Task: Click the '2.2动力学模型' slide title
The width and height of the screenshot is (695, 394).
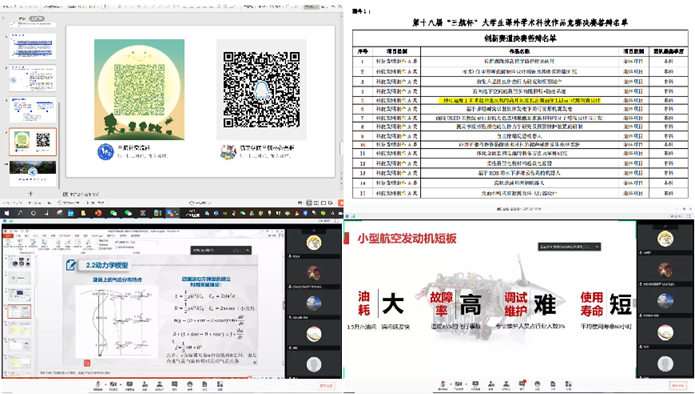Action: (x=107, y=265)
